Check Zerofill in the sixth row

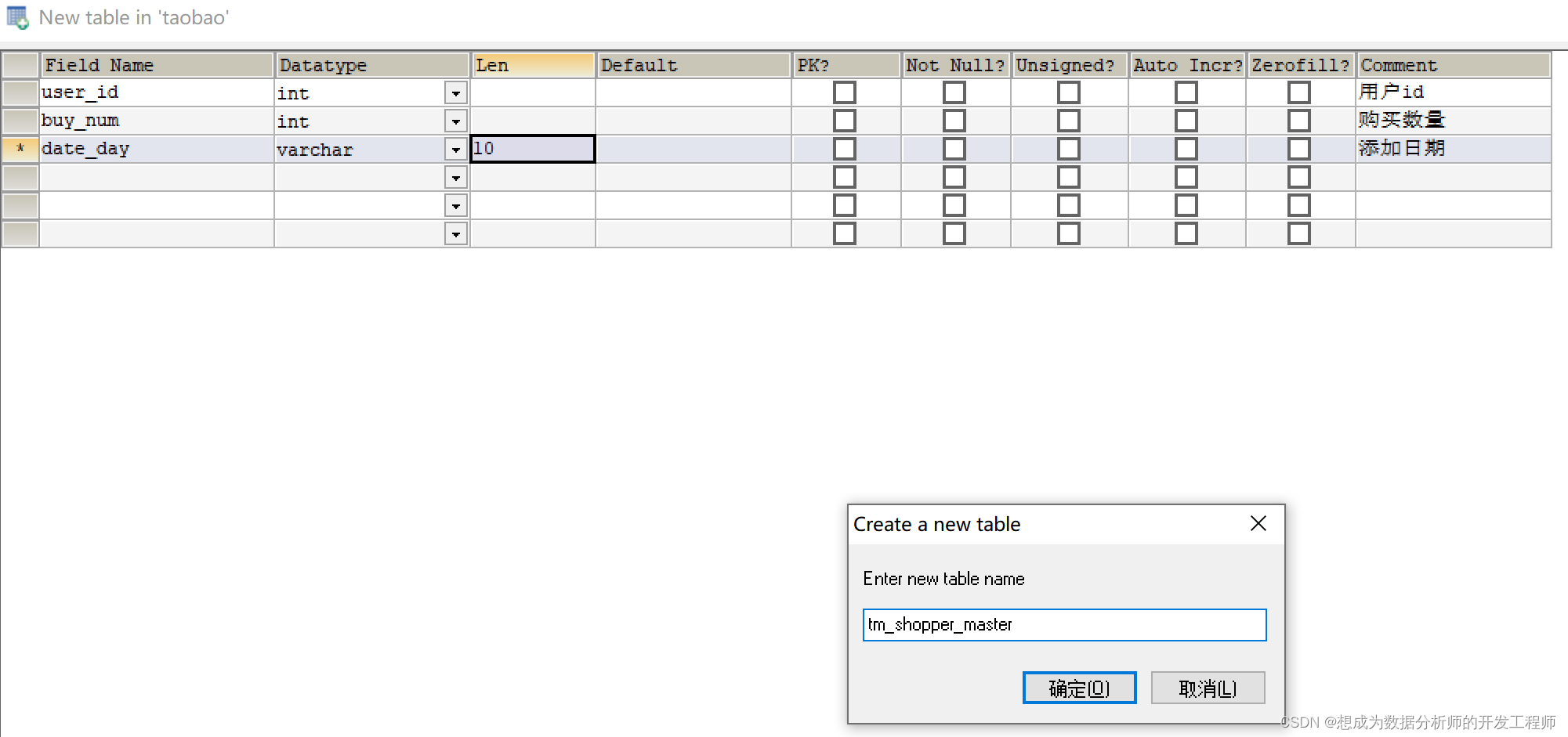[1299, 233]
